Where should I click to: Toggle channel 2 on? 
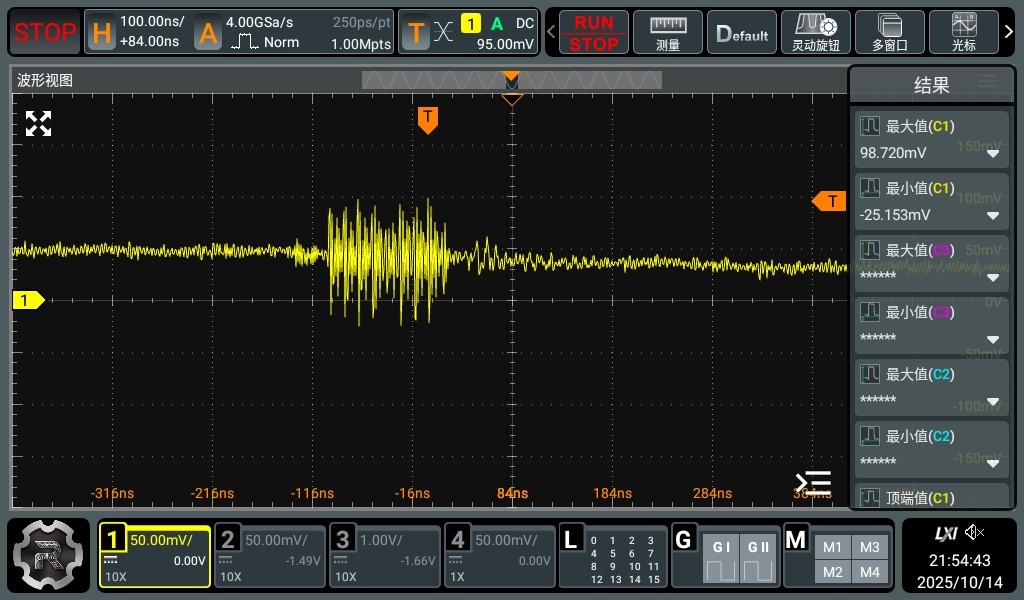271,556
